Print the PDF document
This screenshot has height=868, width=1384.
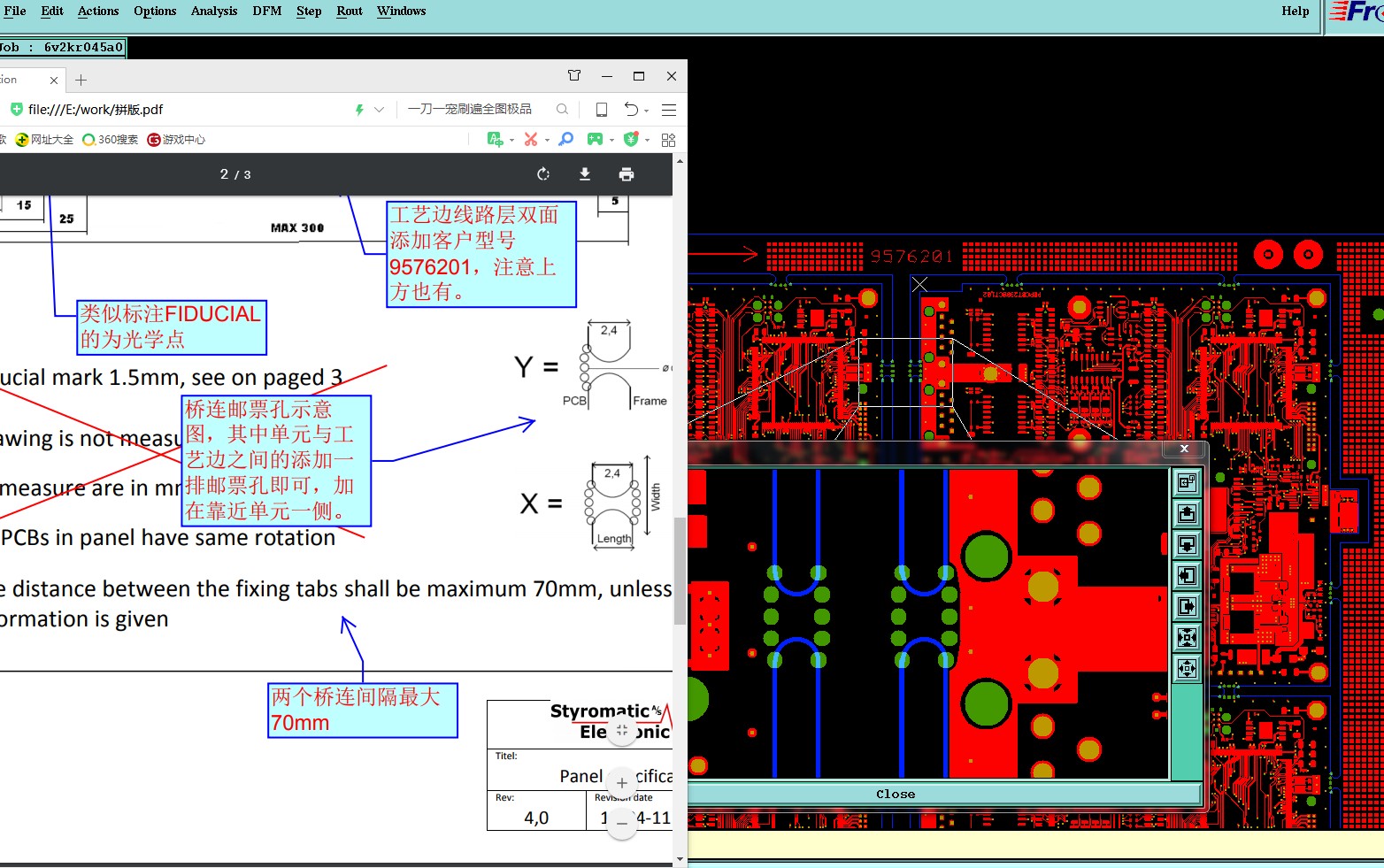627,174
